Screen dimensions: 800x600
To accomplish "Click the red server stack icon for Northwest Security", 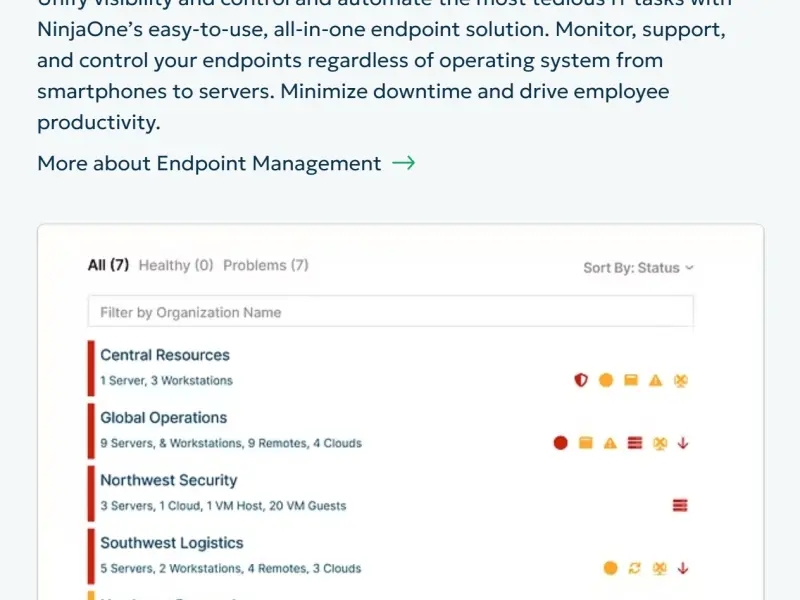I will pos(680,506).
